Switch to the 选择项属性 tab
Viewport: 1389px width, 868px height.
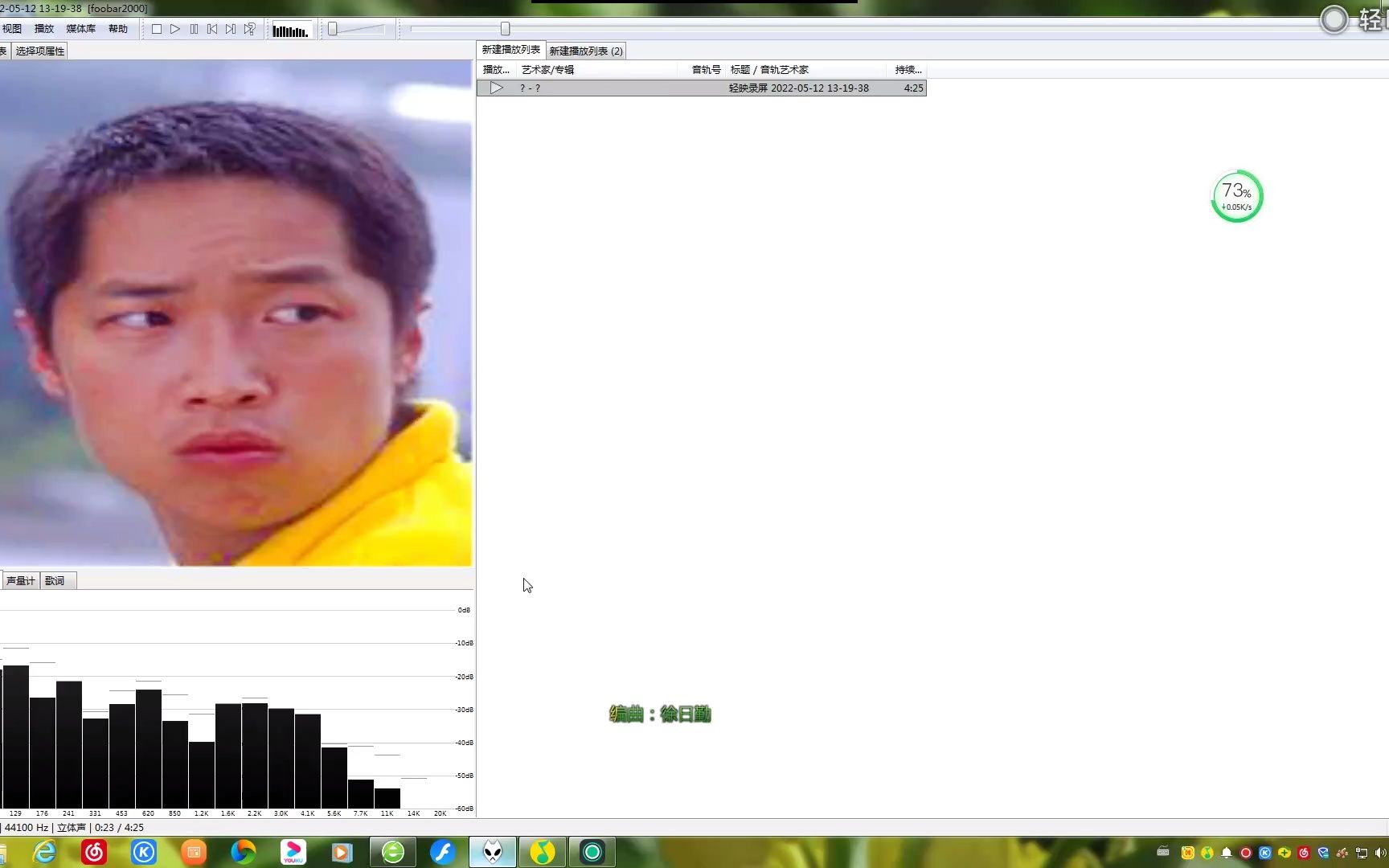pyautogui.click(x=39, y=51)
